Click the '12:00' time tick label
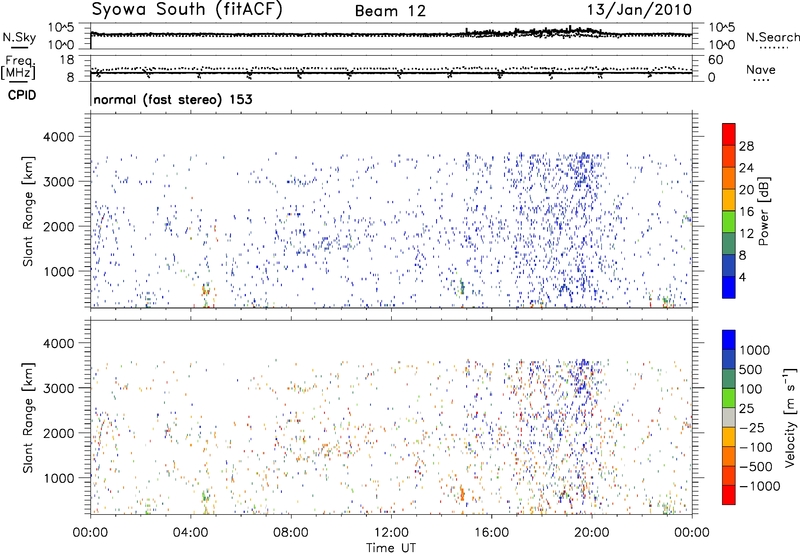This screenshot has width=800, height=554. (x=391, y=533)
